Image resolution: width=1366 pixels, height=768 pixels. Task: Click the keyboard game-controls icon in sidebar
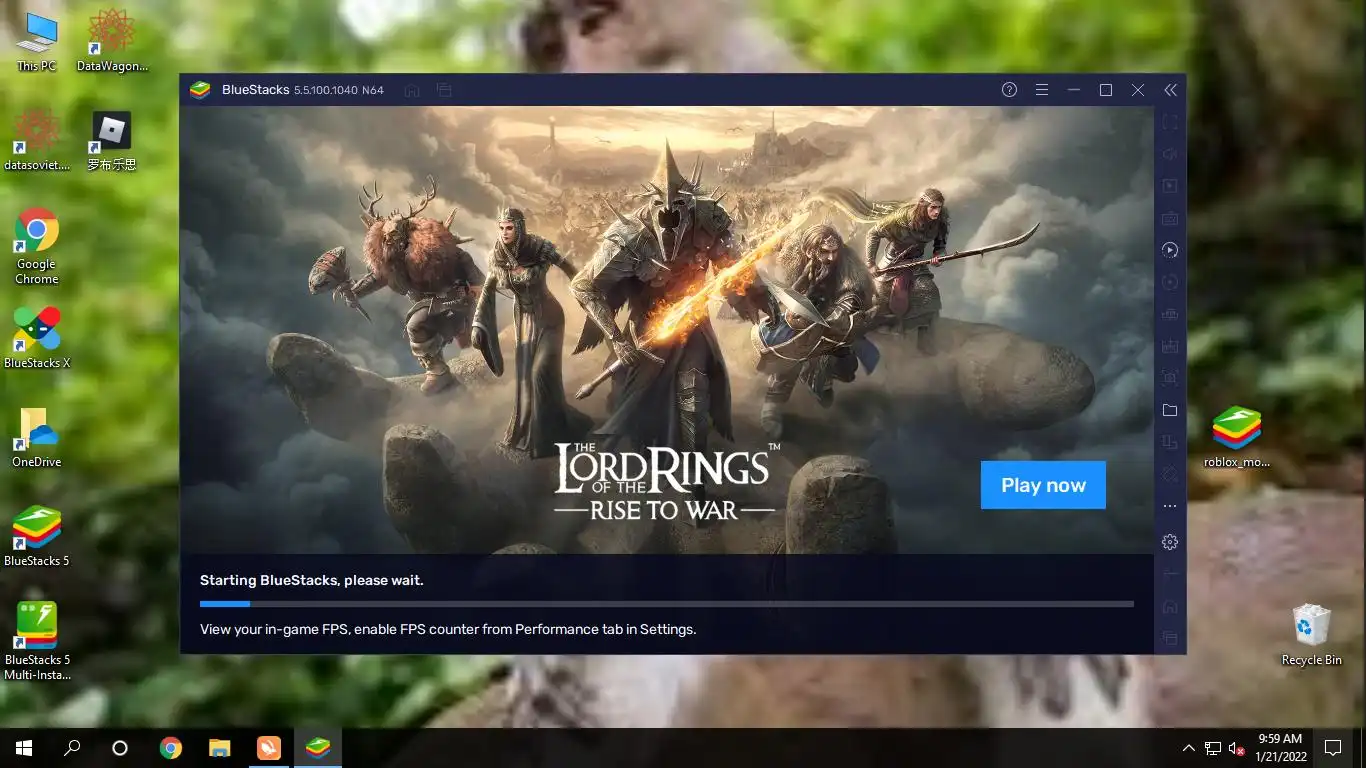(1170, 218)
